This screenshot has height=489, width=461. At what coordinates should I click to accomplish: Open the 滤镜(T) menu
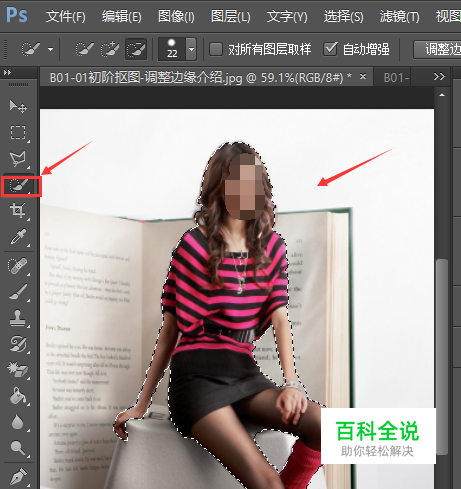click(x=399, y=16)
